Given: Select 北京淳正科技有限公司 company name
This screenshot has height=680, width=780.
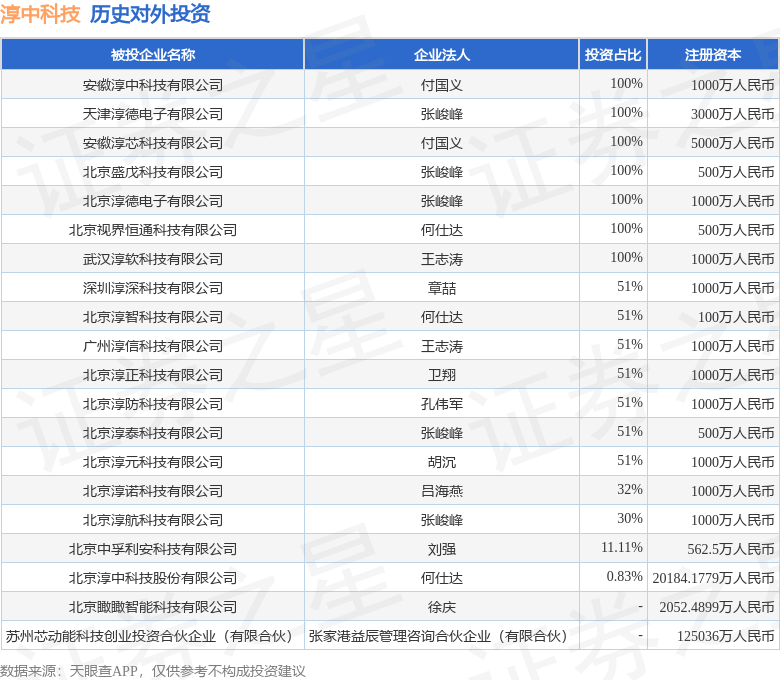Looking at the screenshot, I should 153,375.
